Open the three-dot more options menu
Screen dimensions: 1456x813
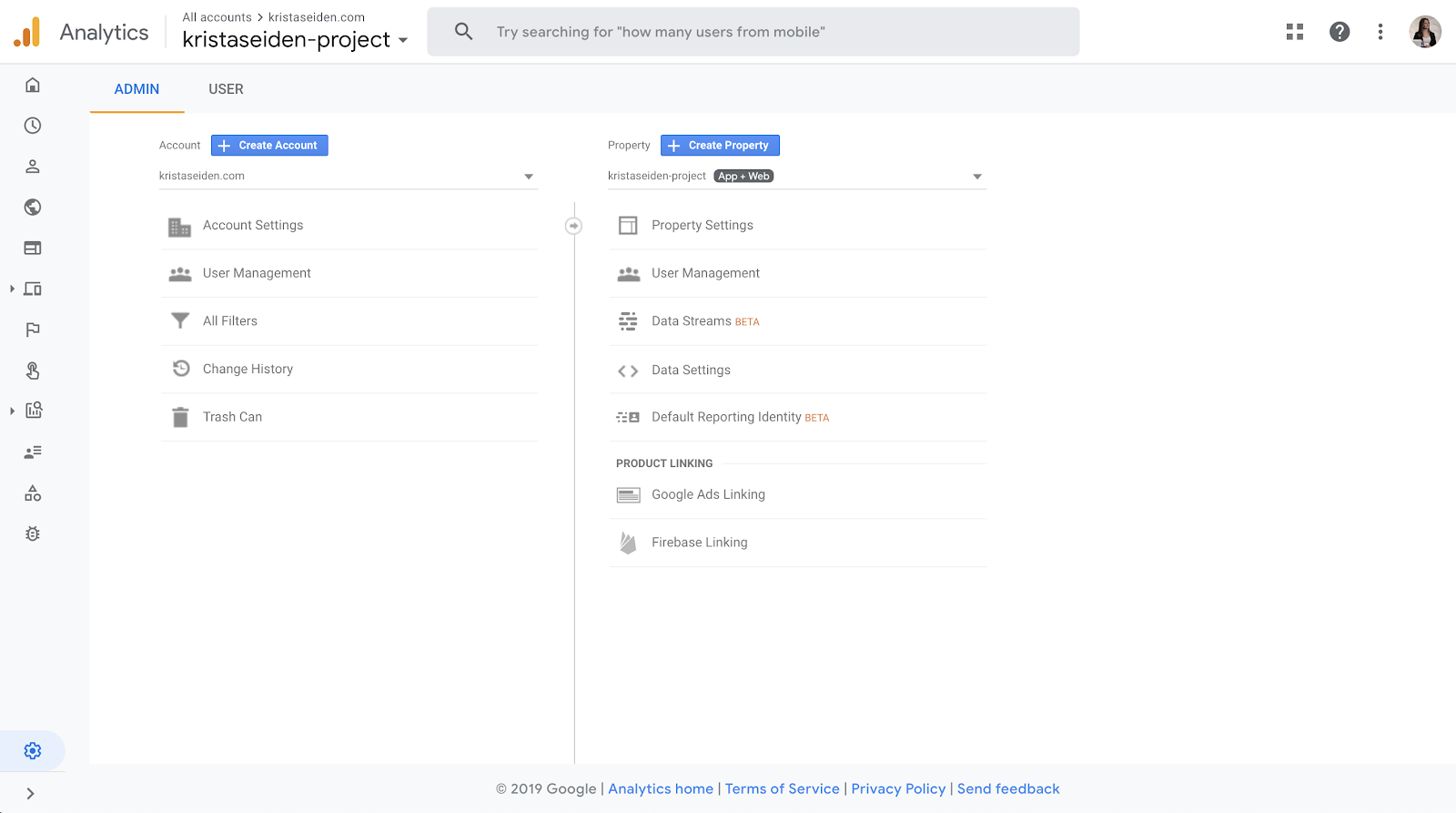(1380, 32)
